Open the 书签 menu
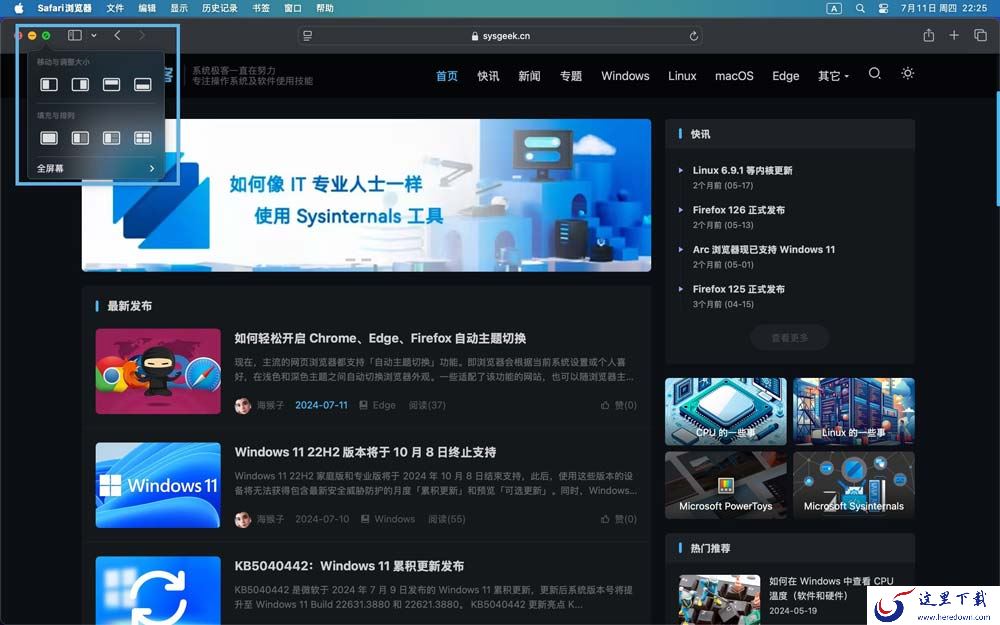Viewport: 1000px width, 625px height. 260,8
